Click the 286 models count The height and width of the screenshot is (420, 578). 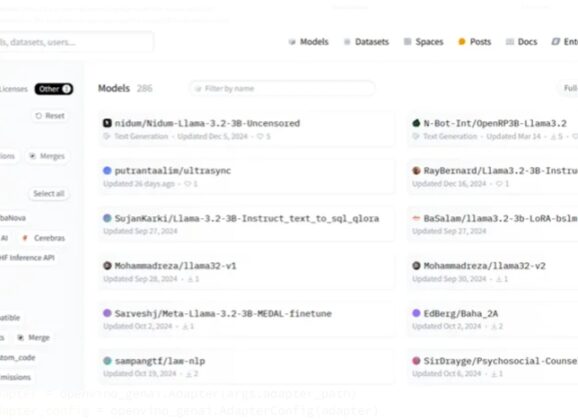144,88
